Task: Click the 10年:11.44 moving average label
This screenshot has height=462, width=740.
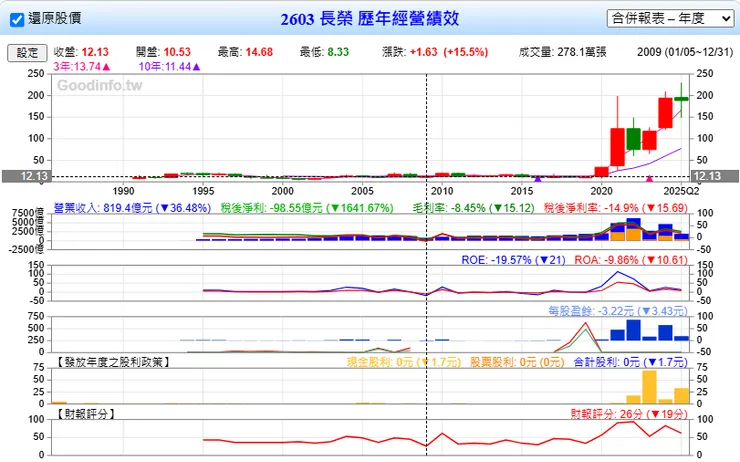Action: point(169,67)
